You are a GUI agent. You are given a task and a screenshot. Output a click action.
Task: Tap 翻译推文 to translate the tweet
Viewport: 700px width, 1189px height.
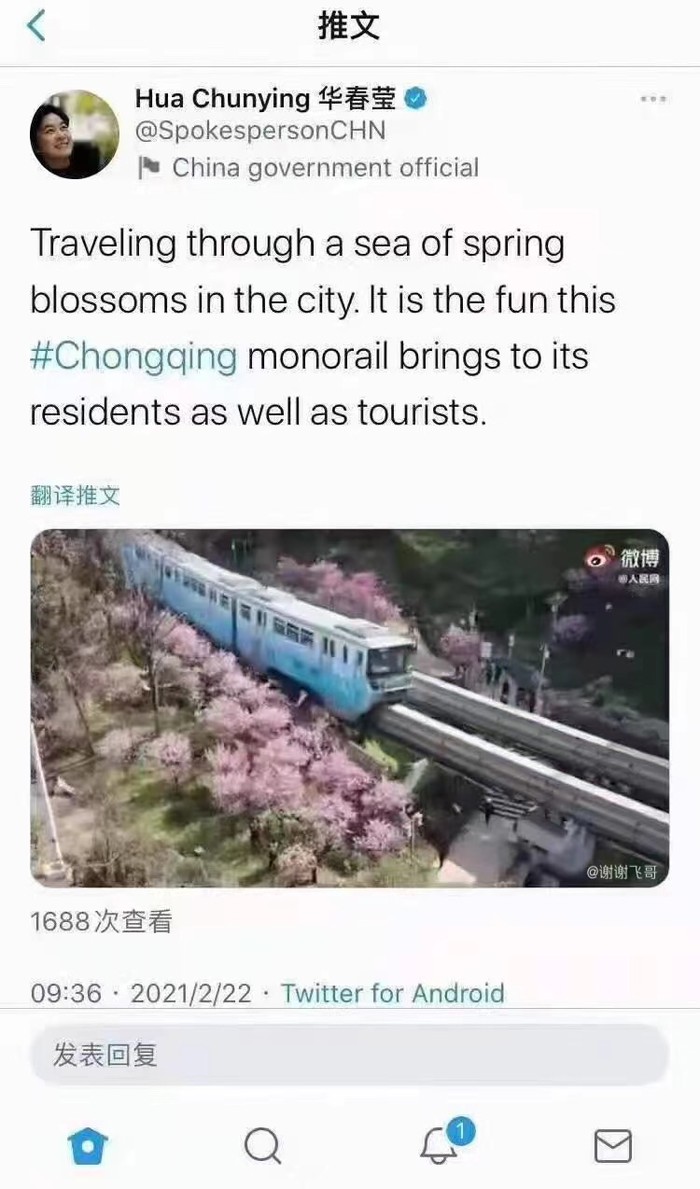(x=75, y=496)
